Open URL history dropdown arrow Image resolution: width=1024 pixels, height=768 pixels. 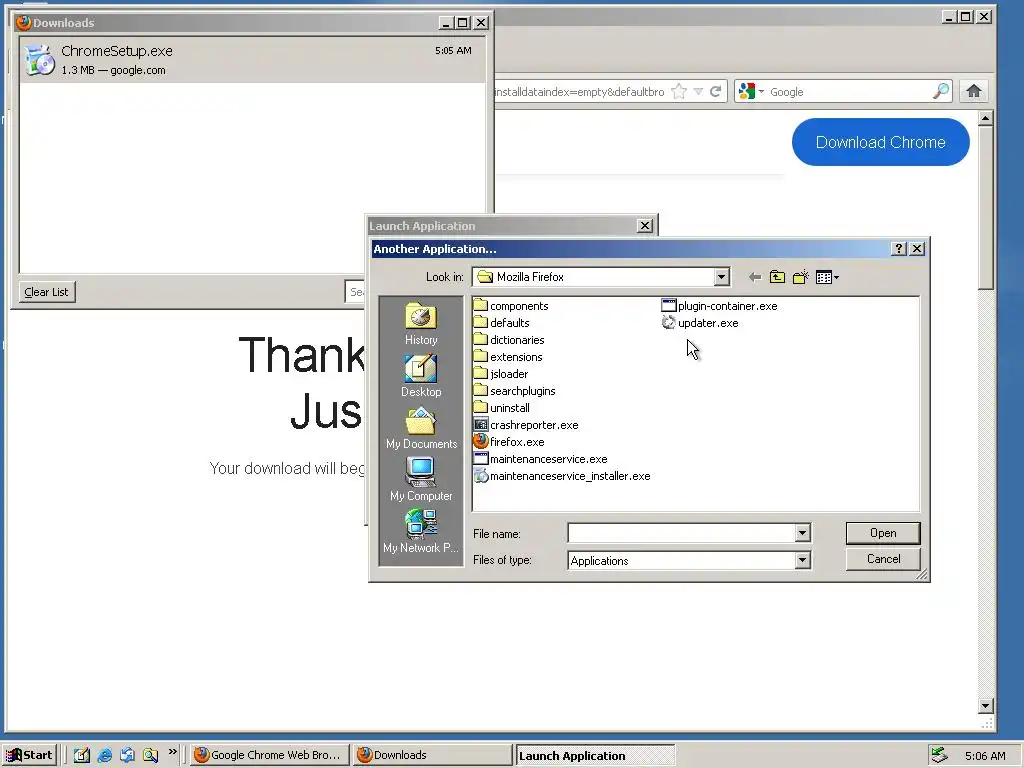point(698,91)
